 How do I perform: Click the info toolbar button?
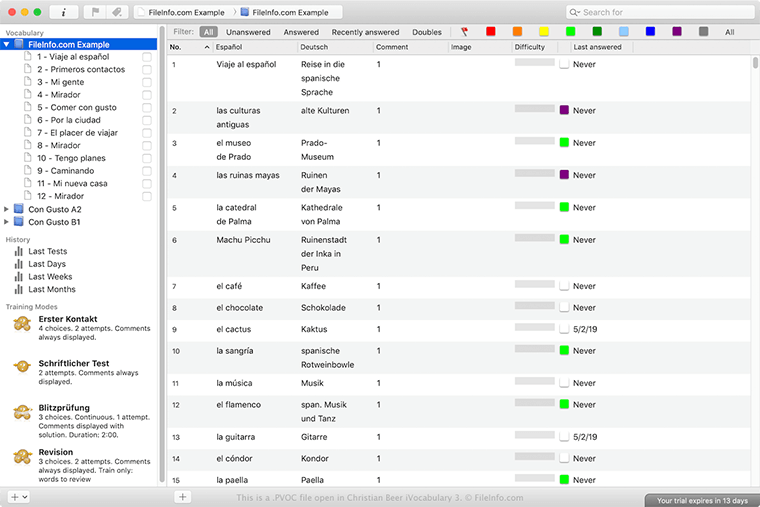[64, 12]
